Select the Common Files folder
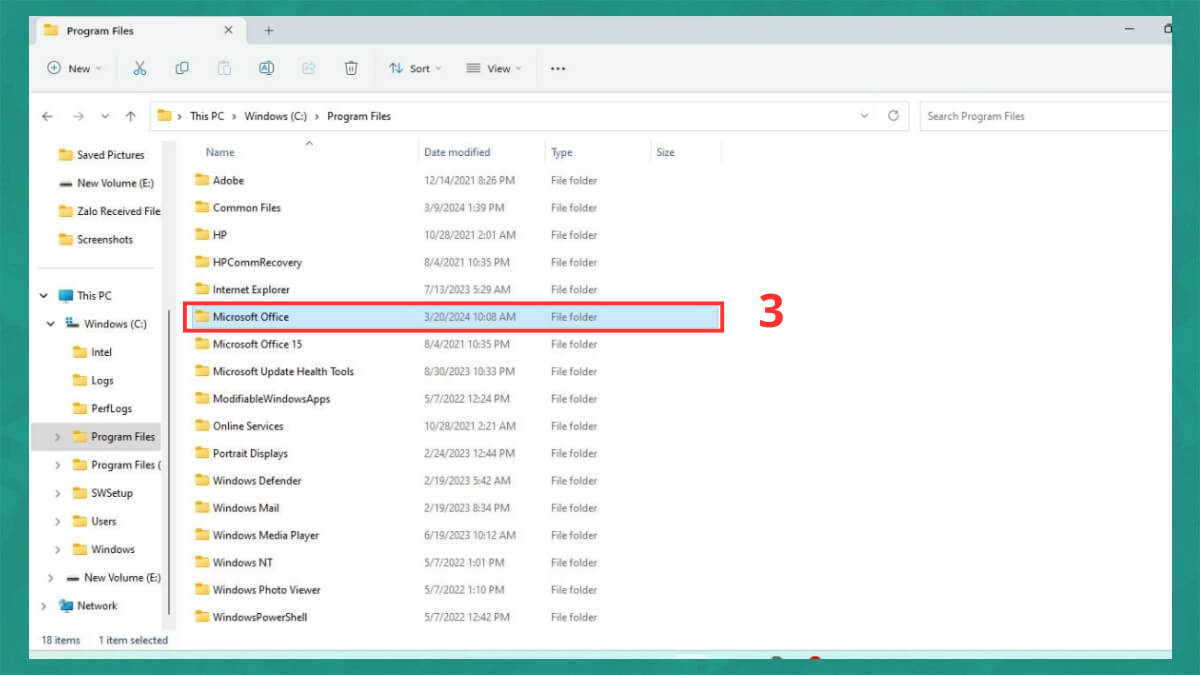This screenshot has width=1200, height=675. coord(247,208)
